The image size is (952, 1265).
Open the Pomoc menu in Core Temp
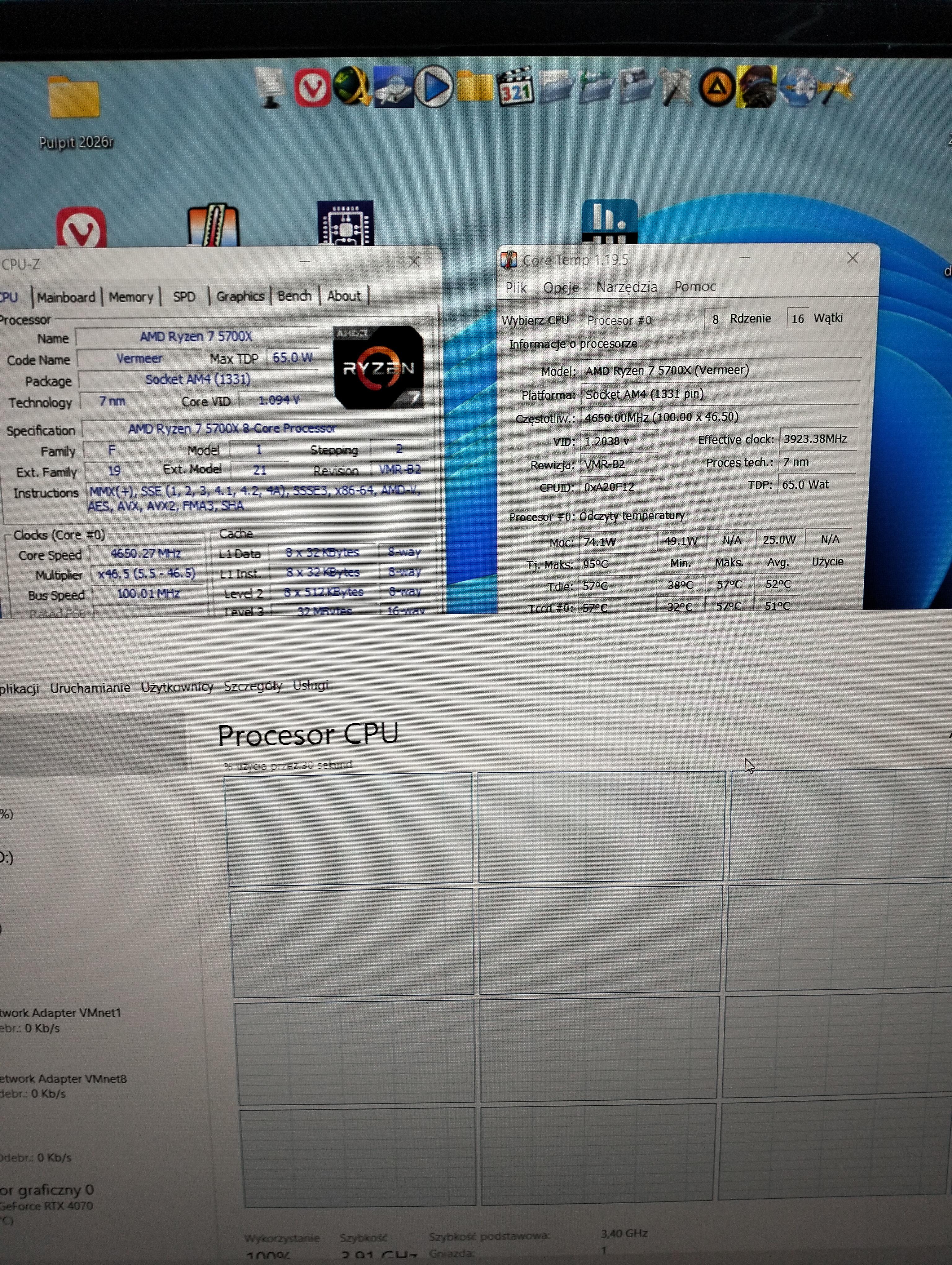pos(695,286)
